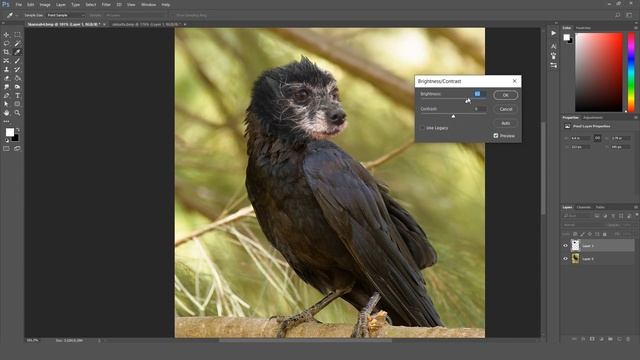The image size is (640, 360).
Task: Open the Image menu
Action: [x=45, y=4]
